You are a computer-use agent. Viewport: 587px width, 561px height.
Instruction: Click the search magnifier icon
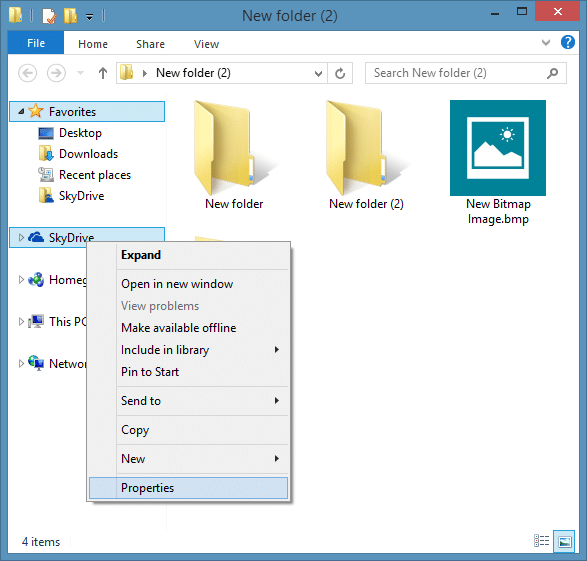[552, 73]
